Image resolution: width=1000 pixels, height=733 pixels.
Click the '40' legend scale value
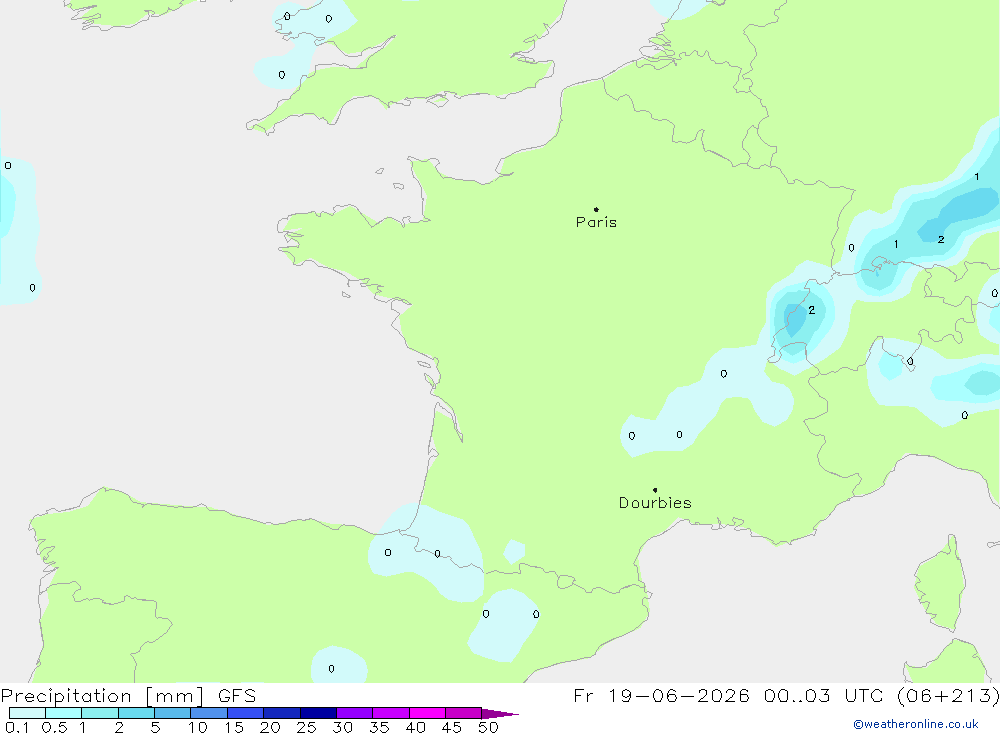pyautogui.click(x=416, y=727)
